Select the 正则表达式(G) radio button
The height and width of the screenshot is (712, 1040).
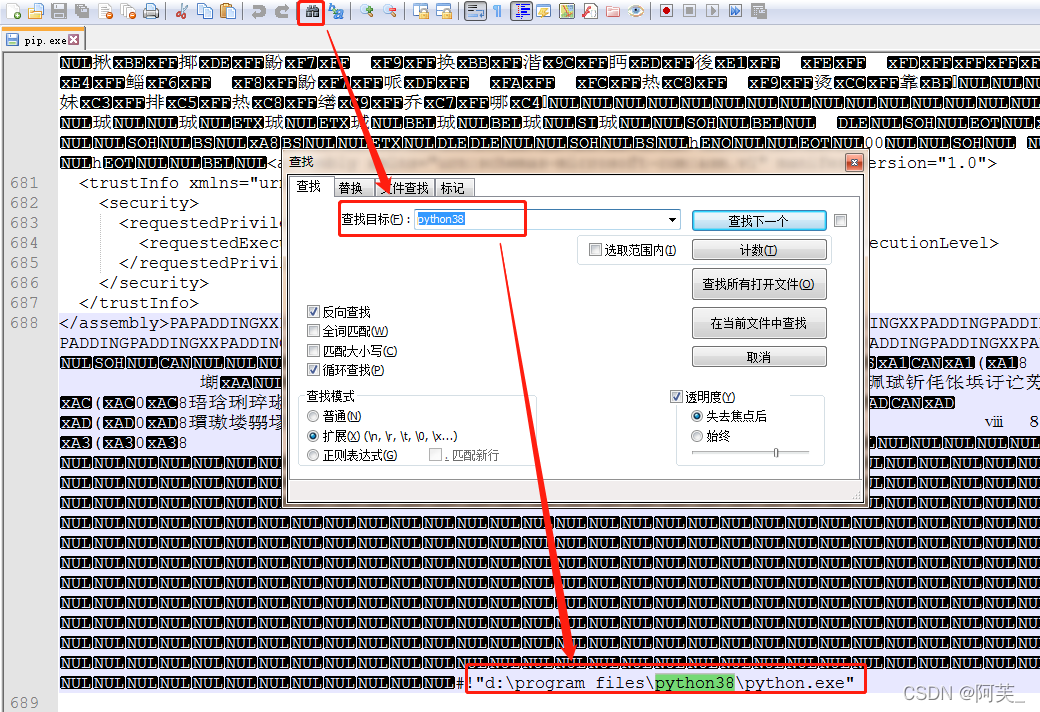[313, 455]
